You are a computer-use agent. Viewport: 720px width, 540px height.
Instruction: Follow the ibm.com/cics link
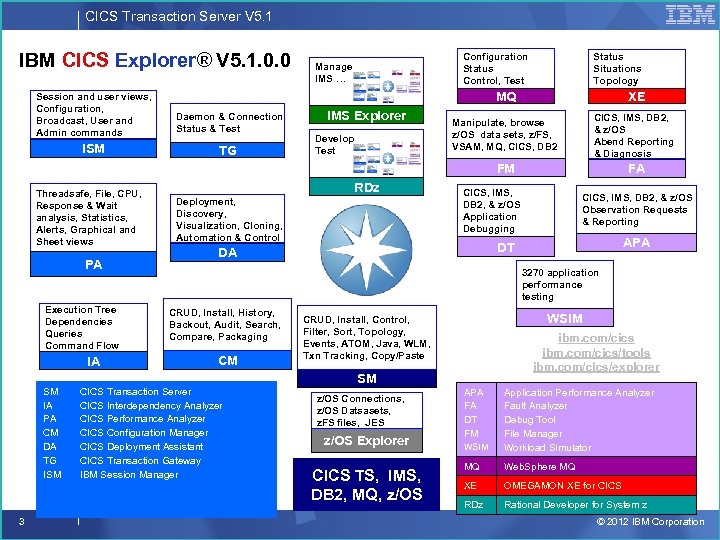pos(596,338)
